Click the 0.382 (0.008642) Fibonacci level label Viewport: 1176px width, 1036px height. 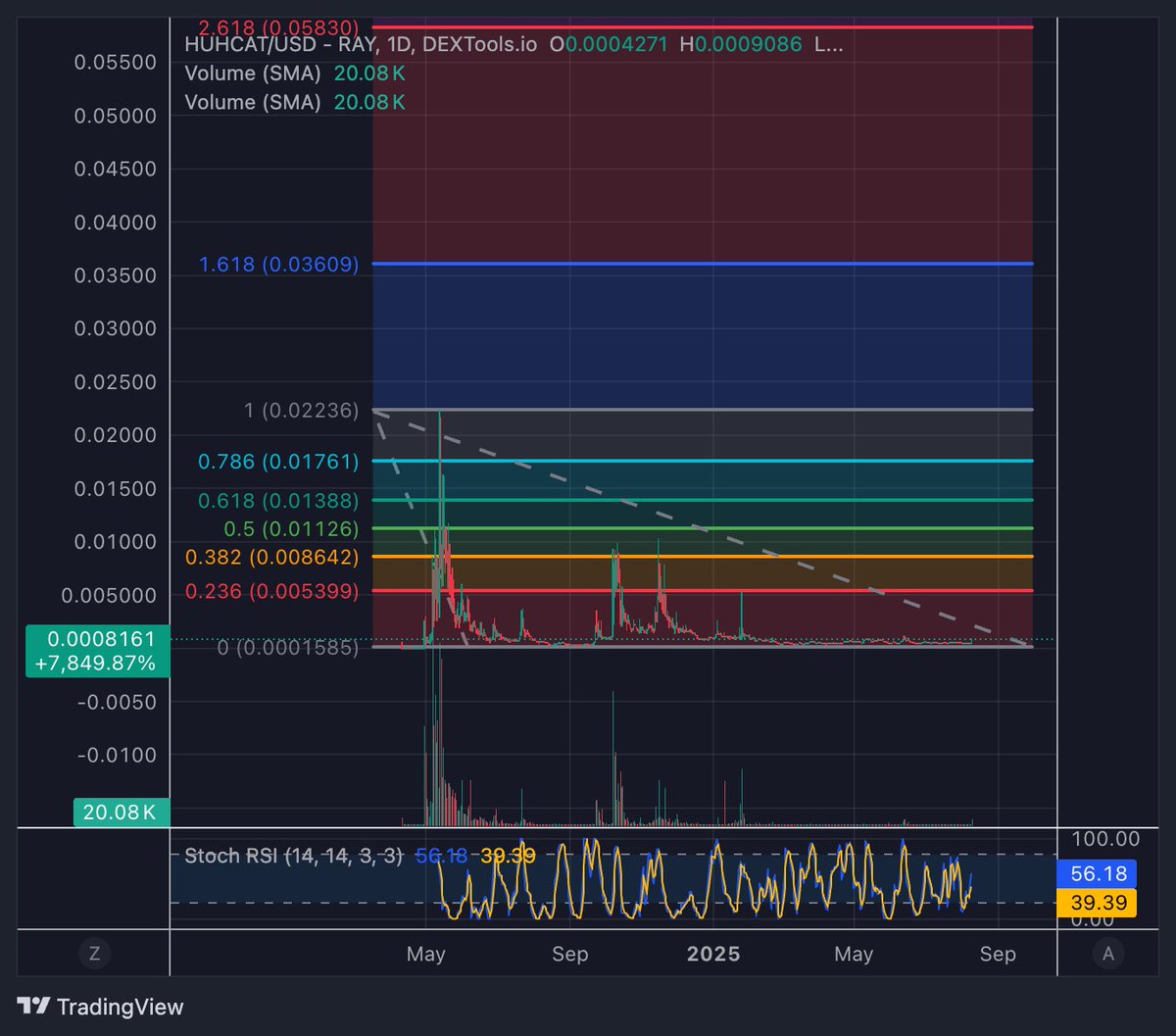click(x=272, y=557)
